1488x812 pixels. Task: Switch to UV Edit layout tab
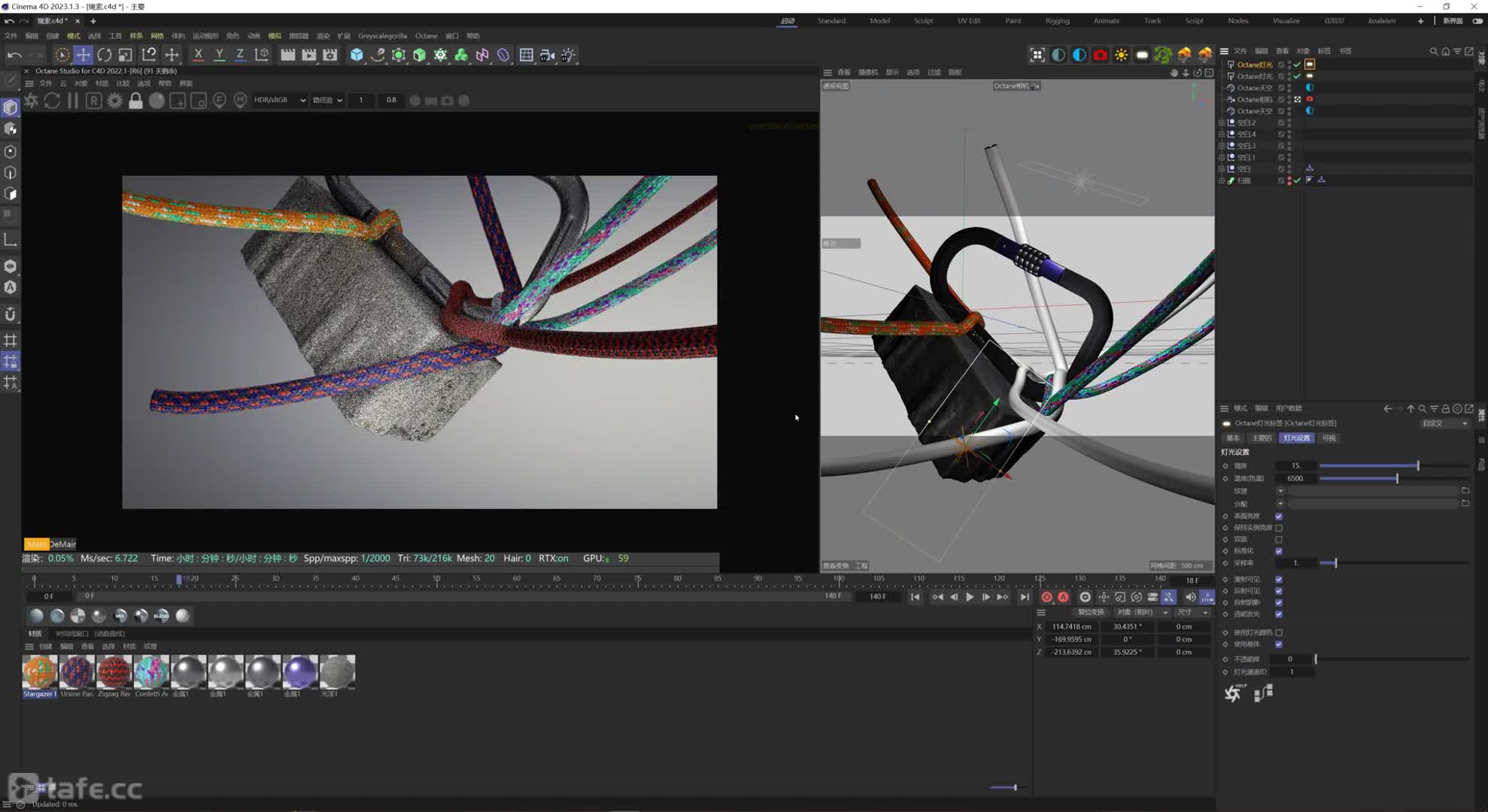[x=968, y=21]
